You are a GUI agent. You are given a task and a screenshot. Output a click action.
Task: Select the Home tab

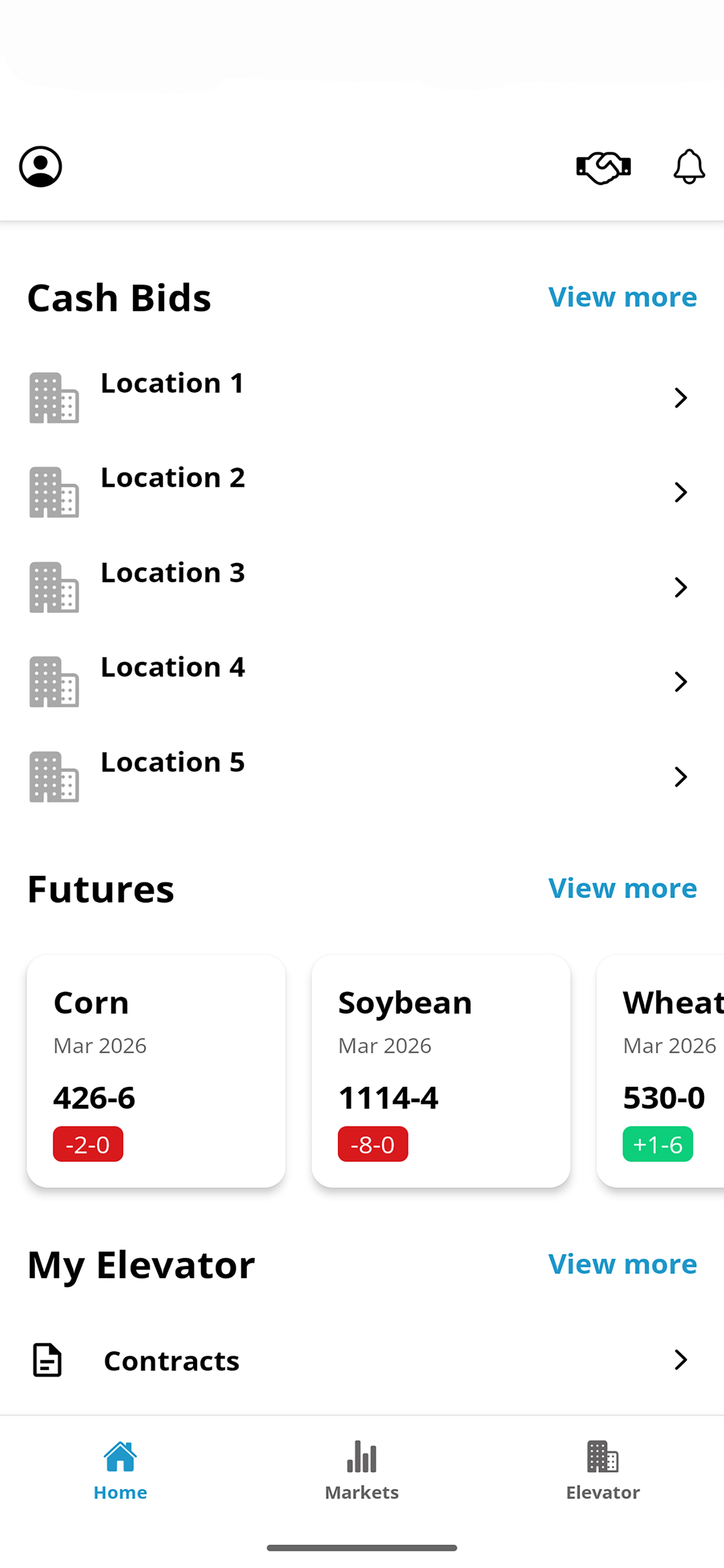pos(121,1471)
